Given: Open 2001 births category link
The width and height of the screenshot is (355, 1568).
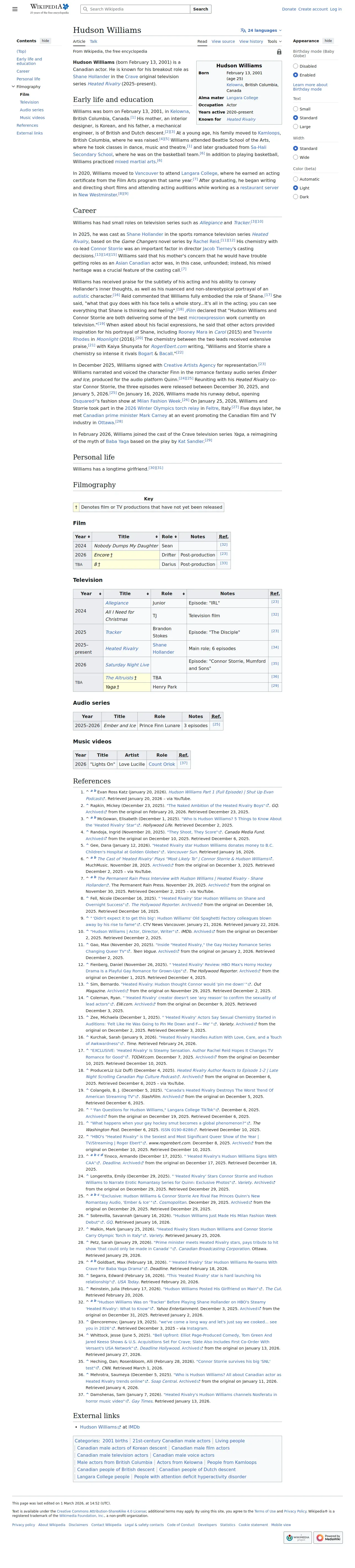Looking at the screenshot, I should pos(115,1441).
